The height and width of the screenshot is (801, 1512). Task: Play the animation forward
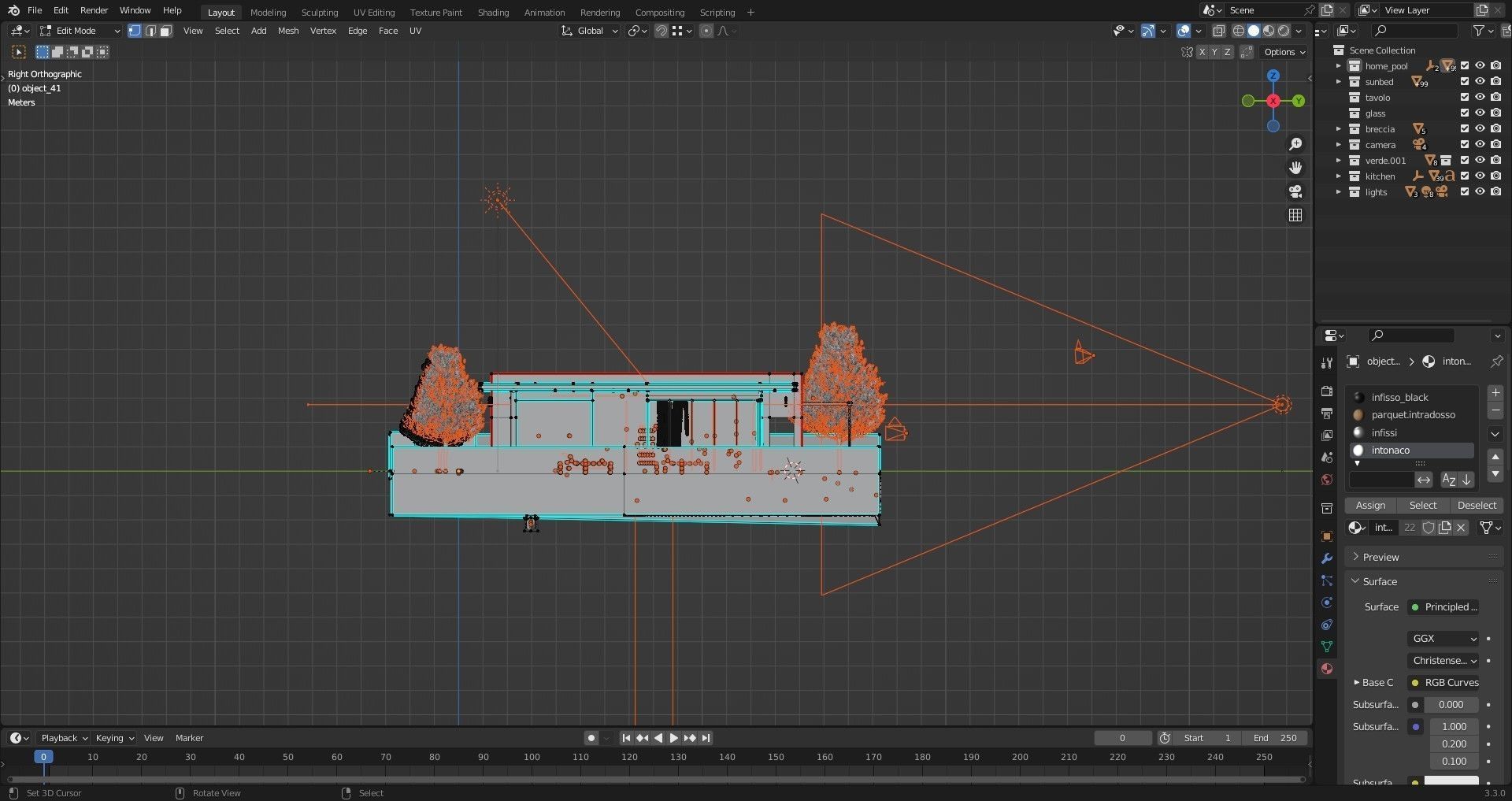pos(673,738)
